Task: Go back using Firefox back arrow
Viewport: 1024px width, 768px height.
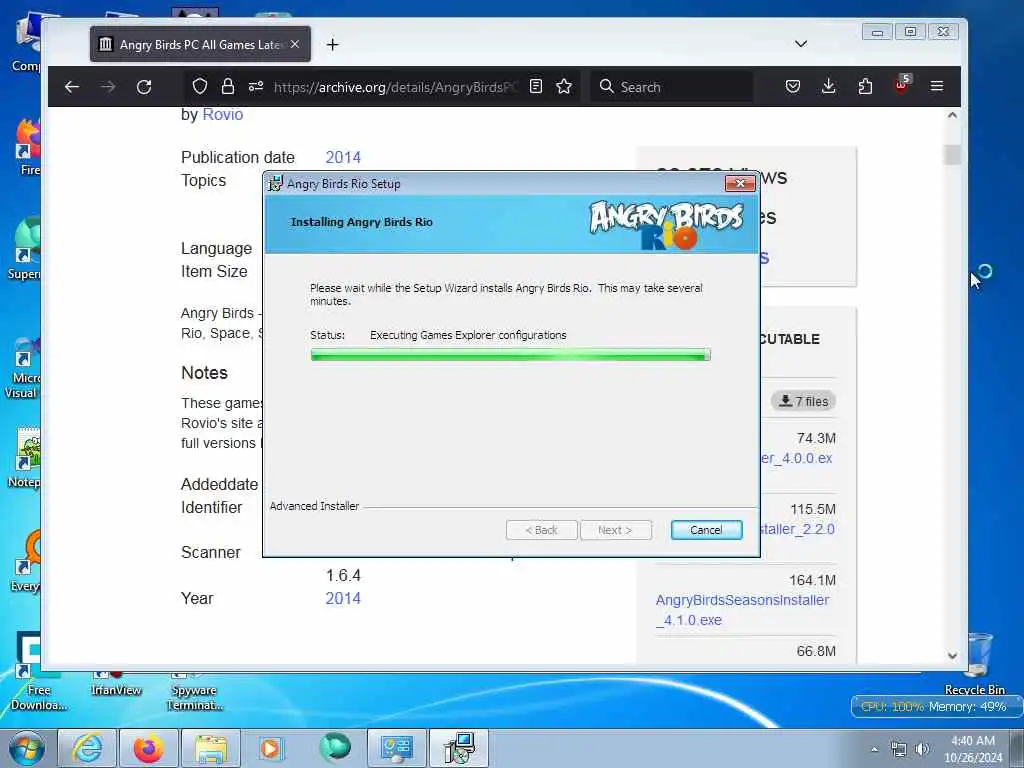Action: tap(72, 87)
